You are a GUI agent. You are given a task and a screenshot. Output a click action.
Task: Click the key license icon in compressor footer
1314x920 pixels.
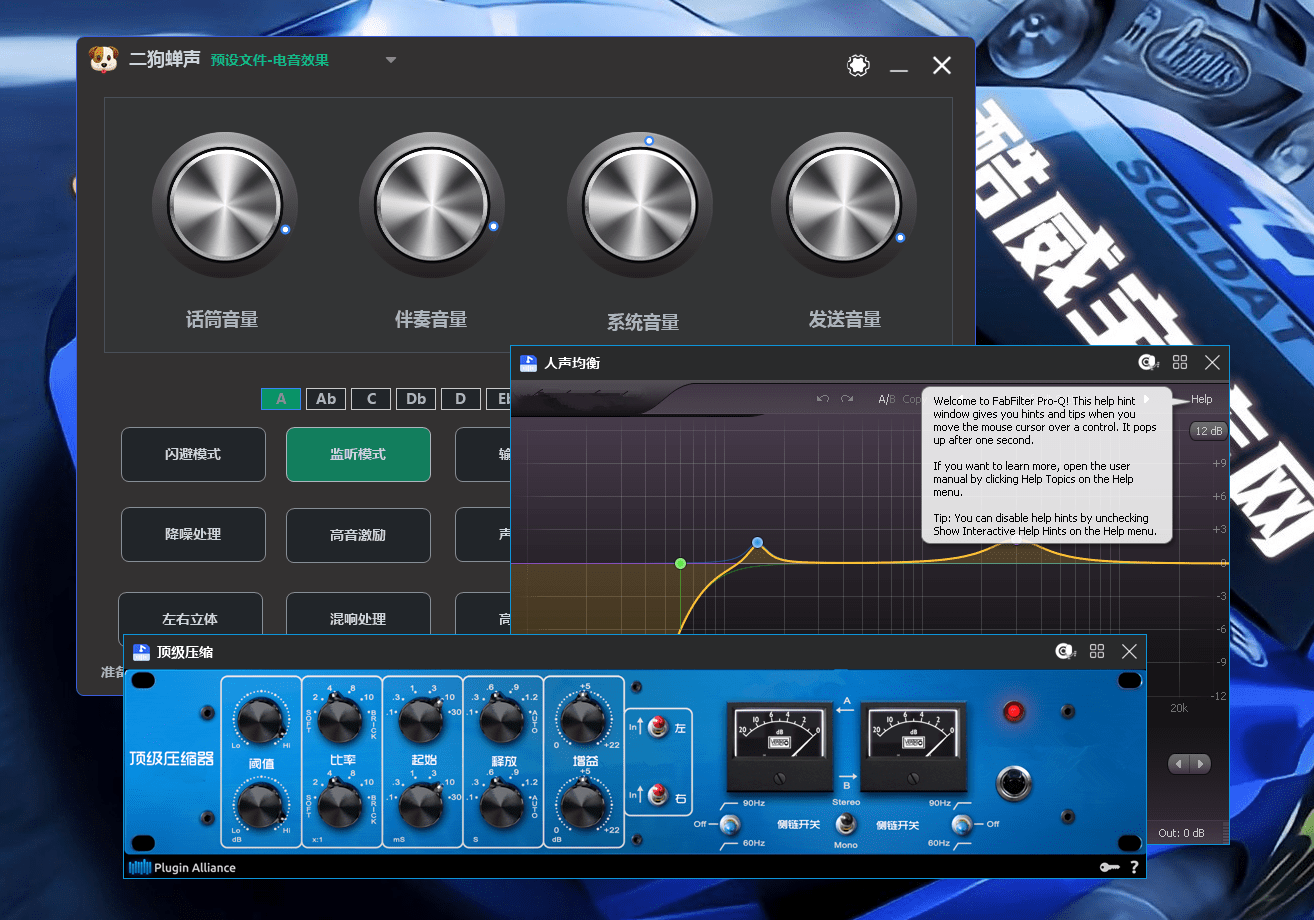(x=1109, y=868)
